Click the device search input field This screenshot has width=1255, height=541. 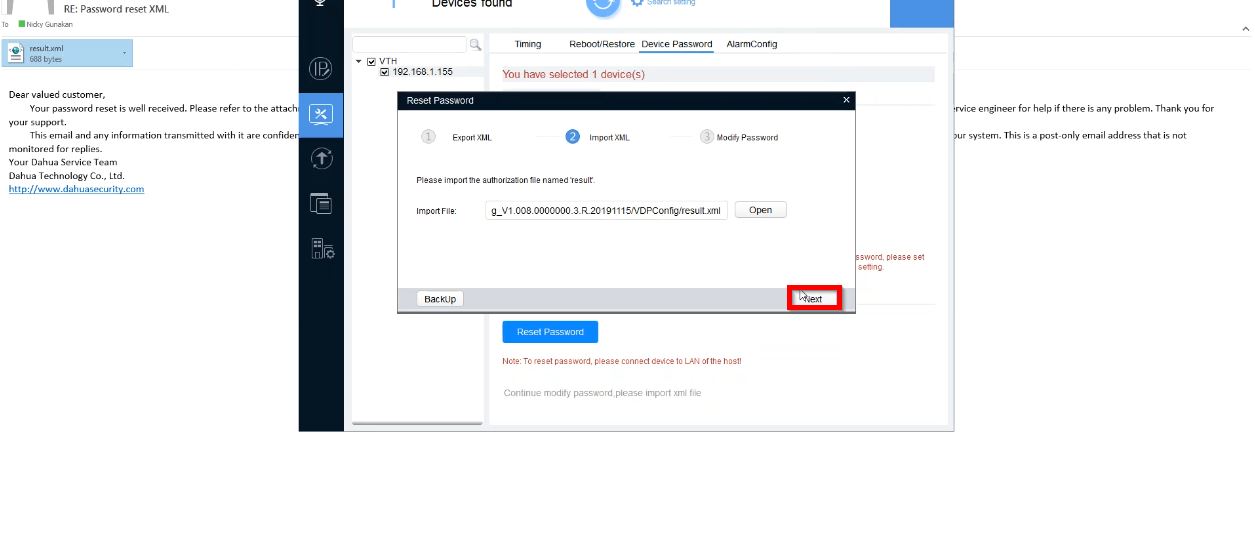410,45
